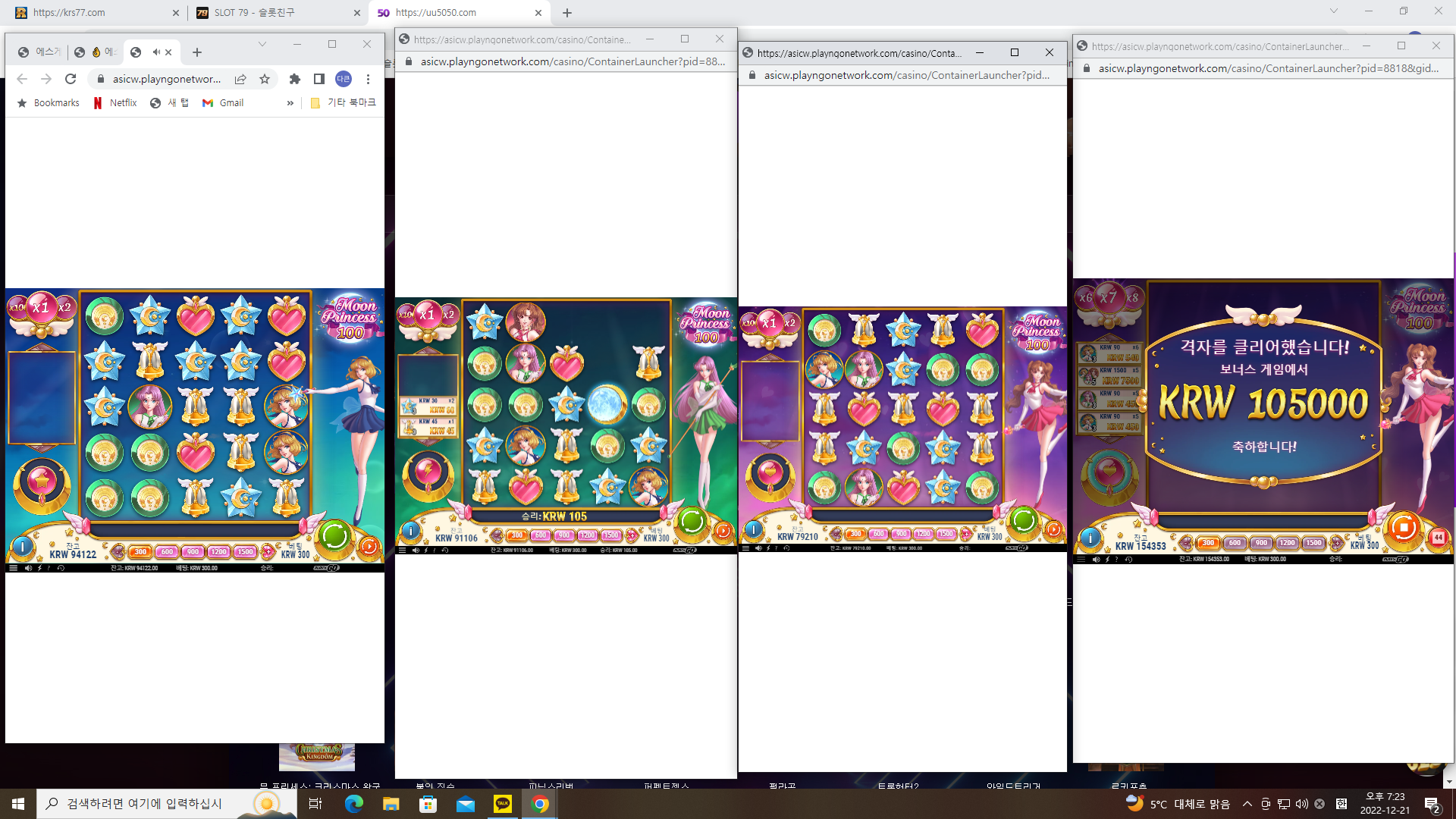Open info button in first game window
1456x819 pixels.
click(x=23, y=545)
